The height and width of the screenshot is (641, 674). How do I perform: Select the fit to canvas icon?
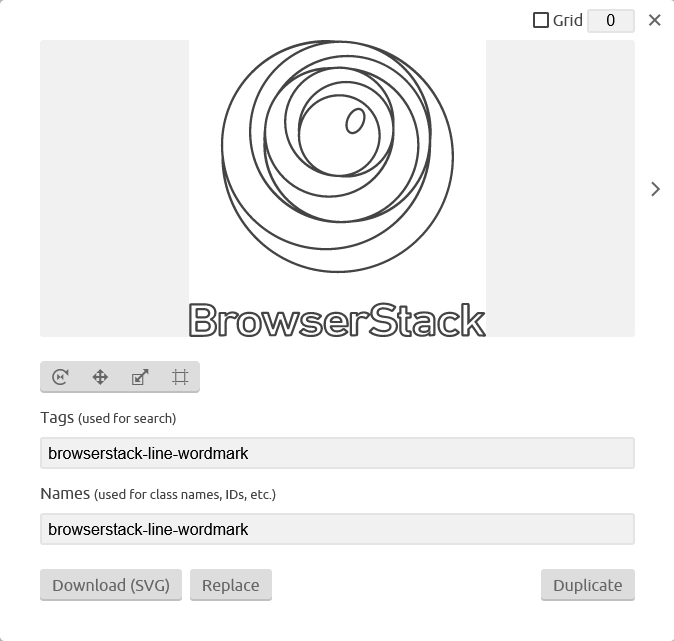180,377
